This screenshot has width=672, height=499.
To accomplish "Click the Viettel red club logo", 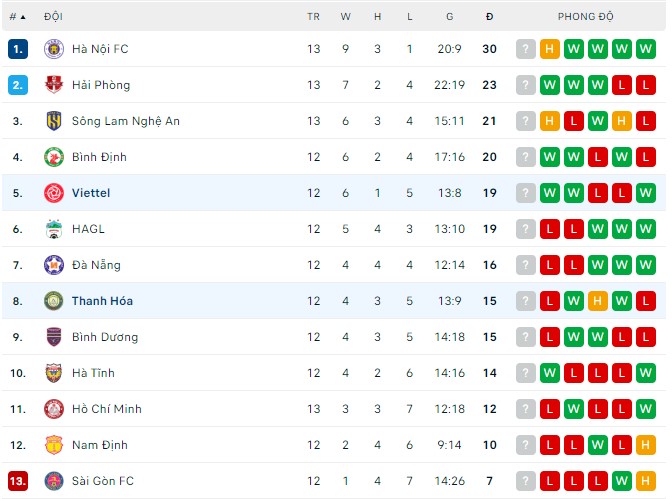I will click(53, 193).
